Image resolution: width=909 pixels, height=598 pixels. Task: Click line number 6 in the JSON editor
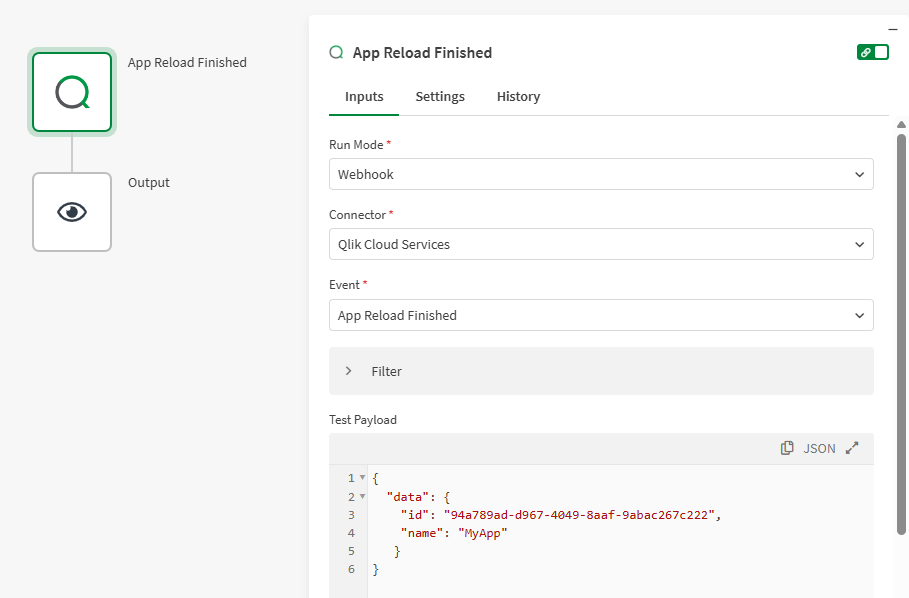[x=351, y=569]
